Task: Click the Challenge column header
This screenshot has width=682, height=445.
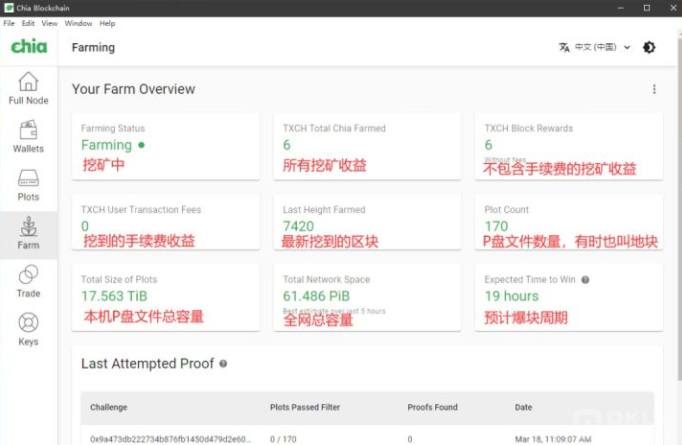Action: 109,408
